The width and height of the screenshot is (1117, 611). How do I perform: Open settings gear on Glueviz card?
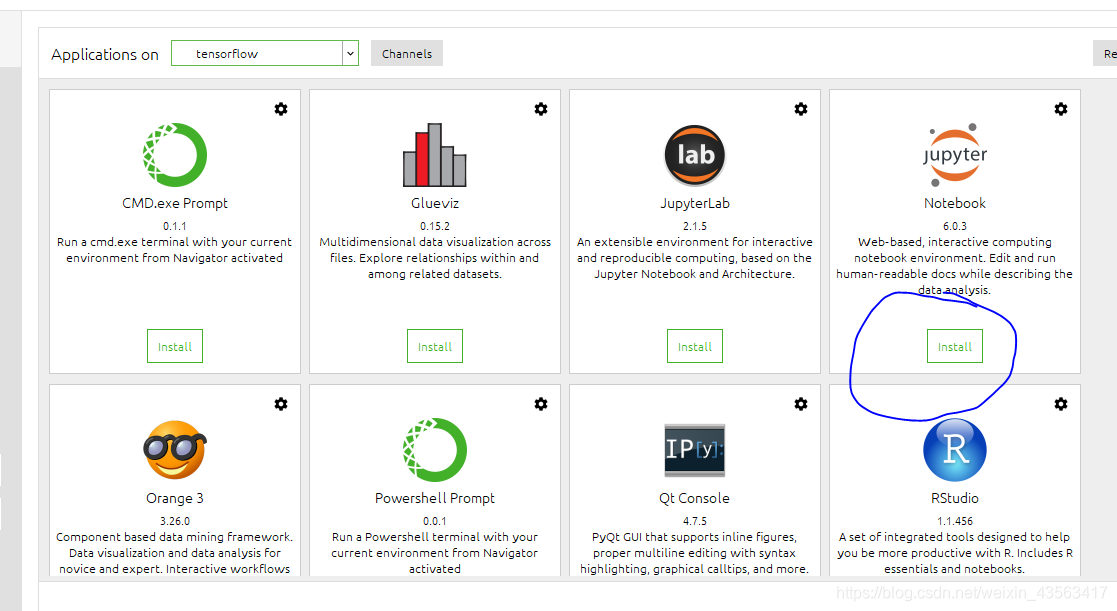[541, 109]
